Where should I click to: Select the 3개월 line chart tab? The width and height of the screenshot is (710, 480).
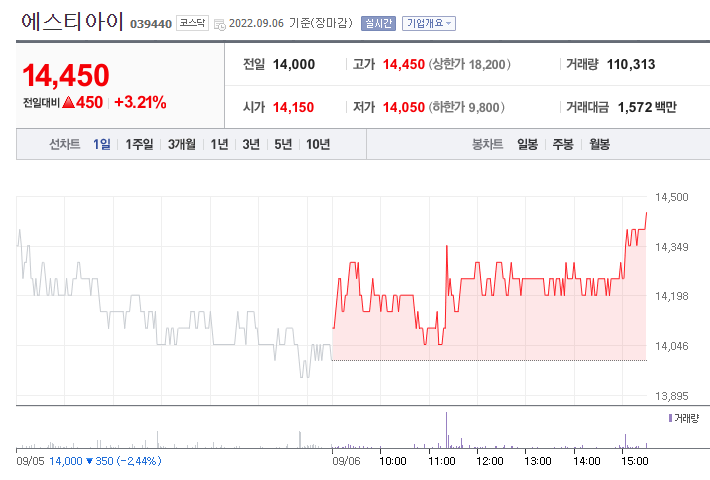coord(182,144)
